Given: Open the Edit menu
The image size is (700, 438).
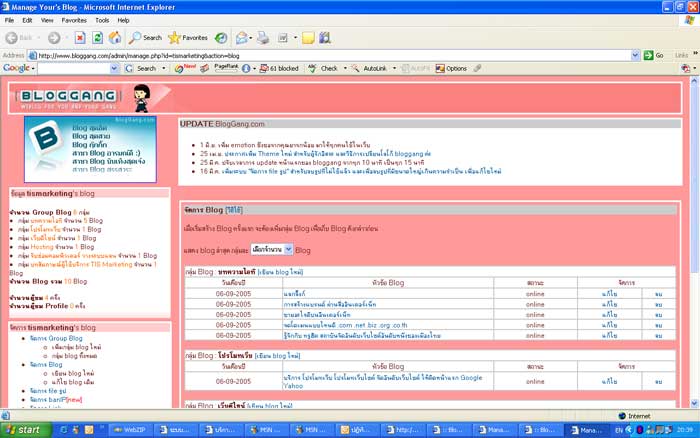Looking at the screenshot, I should click(x=27, y=20).
